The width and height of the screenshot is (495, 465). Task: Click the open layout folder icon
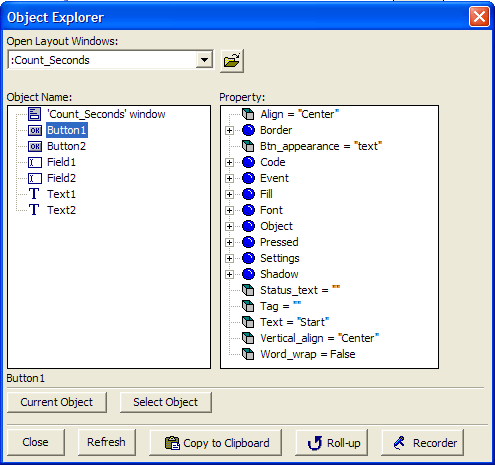point(232,61)
